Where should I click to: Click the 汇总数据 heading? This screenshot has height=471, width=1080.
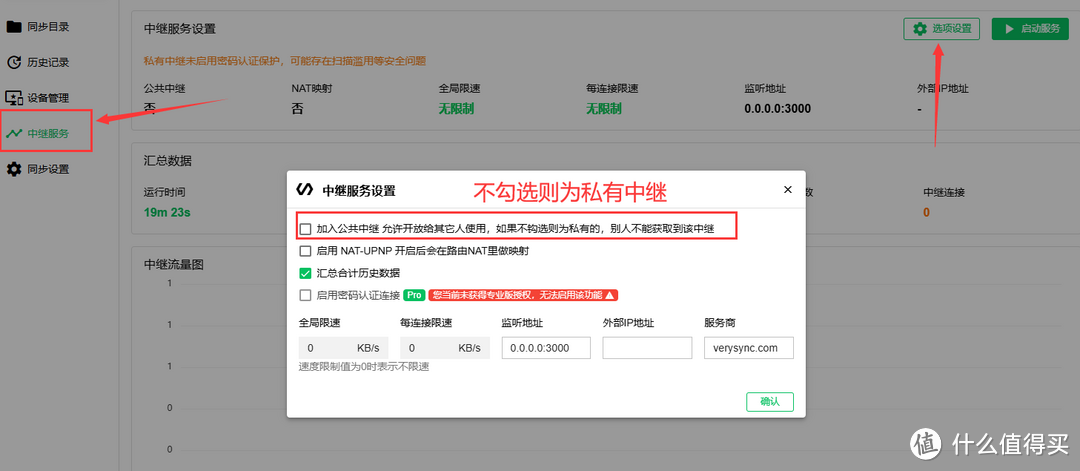tap(168, 160)
